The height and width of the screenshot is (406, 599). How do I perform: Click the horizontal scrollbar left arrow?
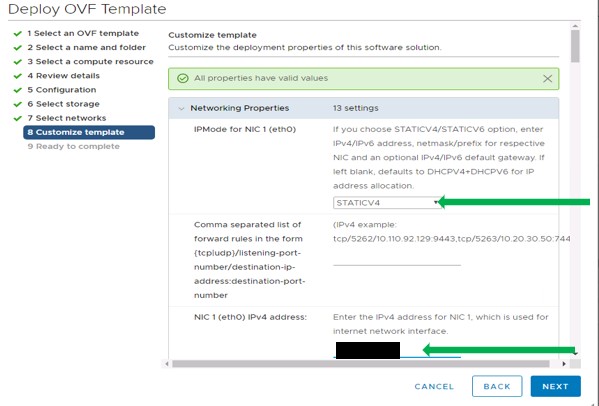click(167, 364)
